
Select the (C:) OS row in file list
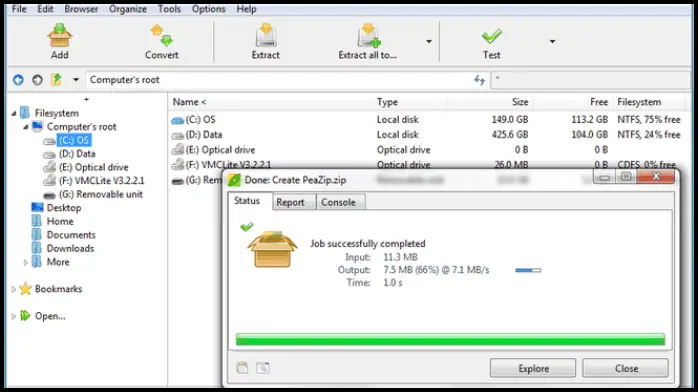pyautogui.click(x=427, y=119)
